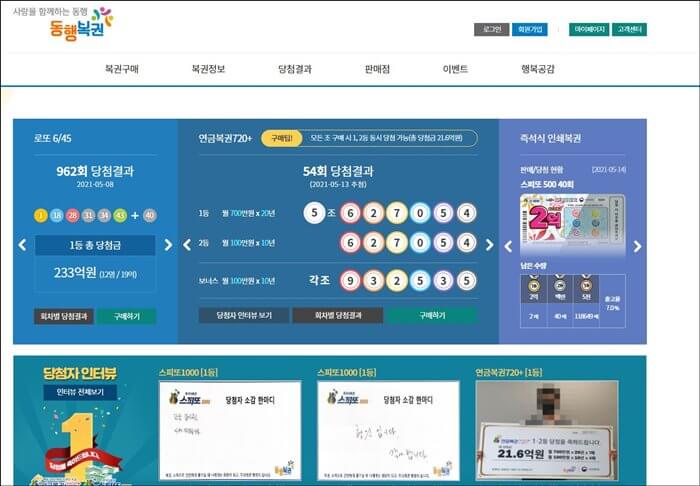Click the 1등 총 당첨금 header
The image size is (700, 486).
coord(95,245)
